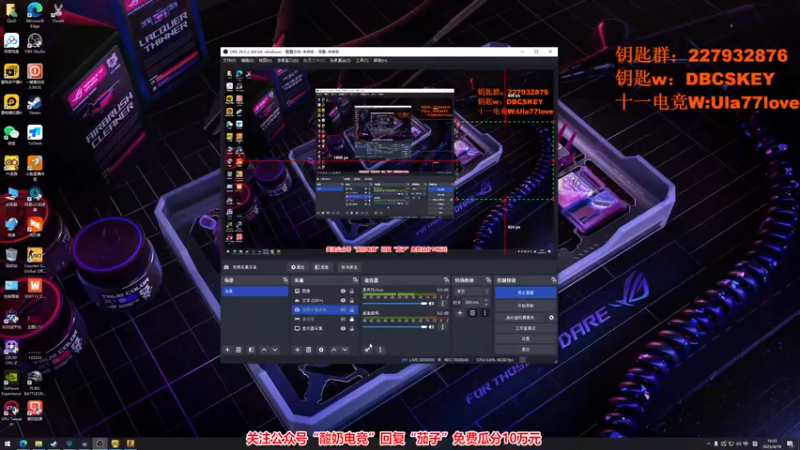Open the 视图 (View) menu in OBS
800x450 pixels.
(265, 61)
